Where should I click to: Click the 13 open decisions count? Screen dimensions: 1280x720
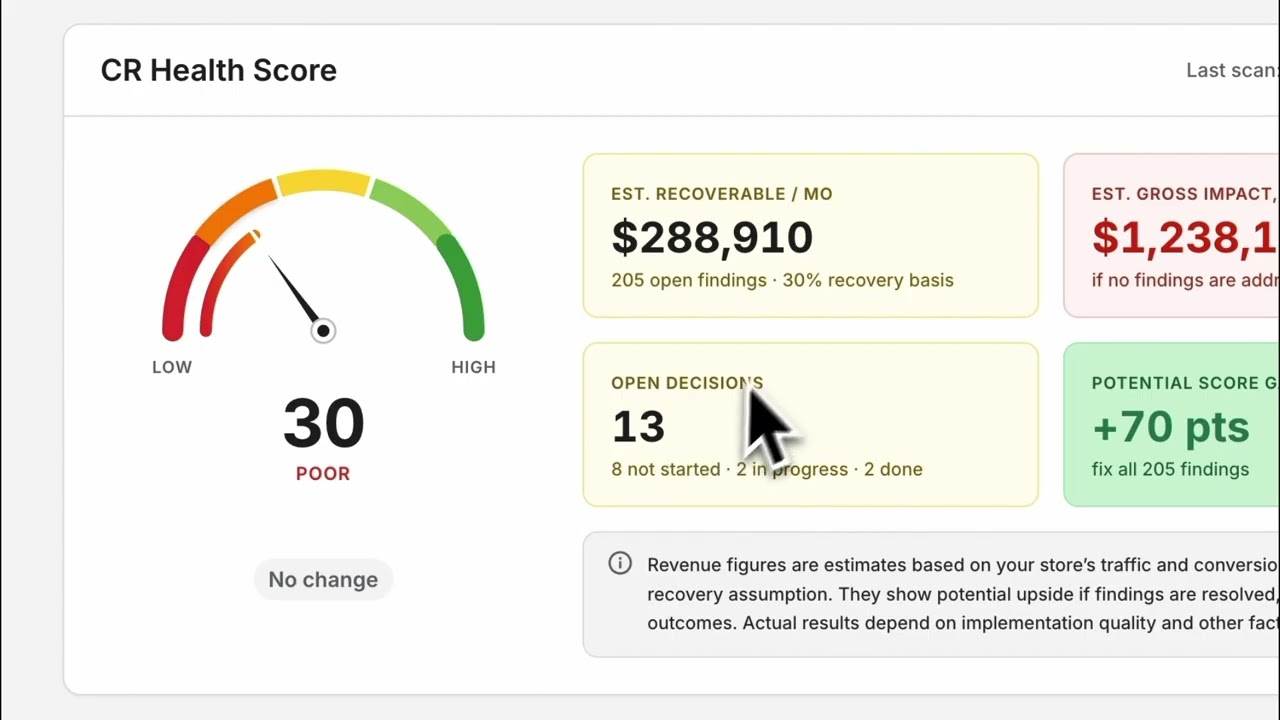tap(638, 427)
